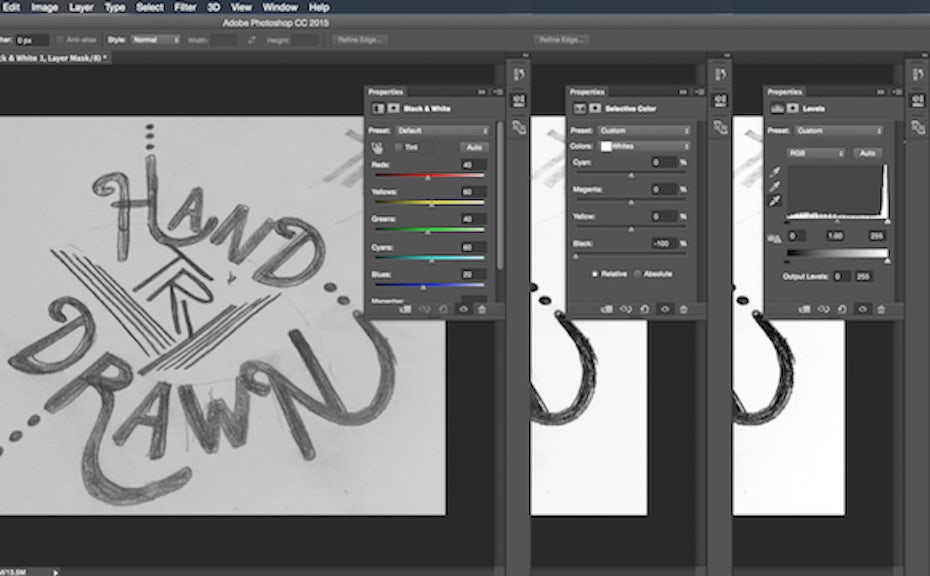Pick the white point eyedropper in Levels

774,202
